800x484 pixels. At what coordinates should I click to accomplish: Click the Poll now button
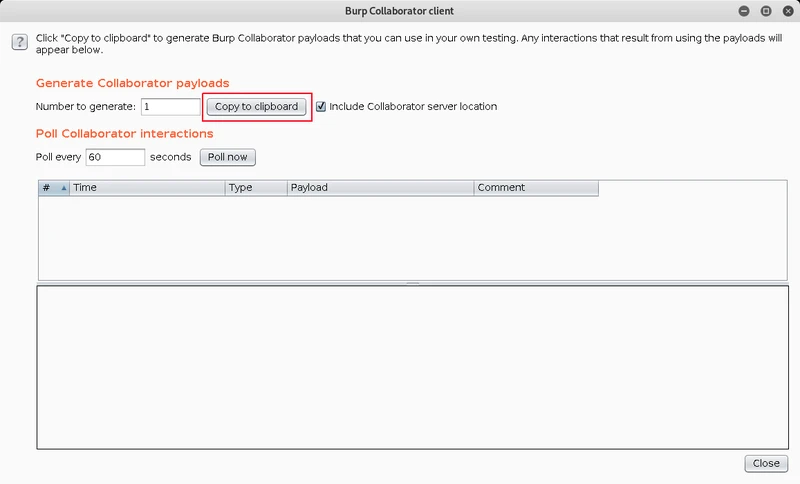pos(228,157)
